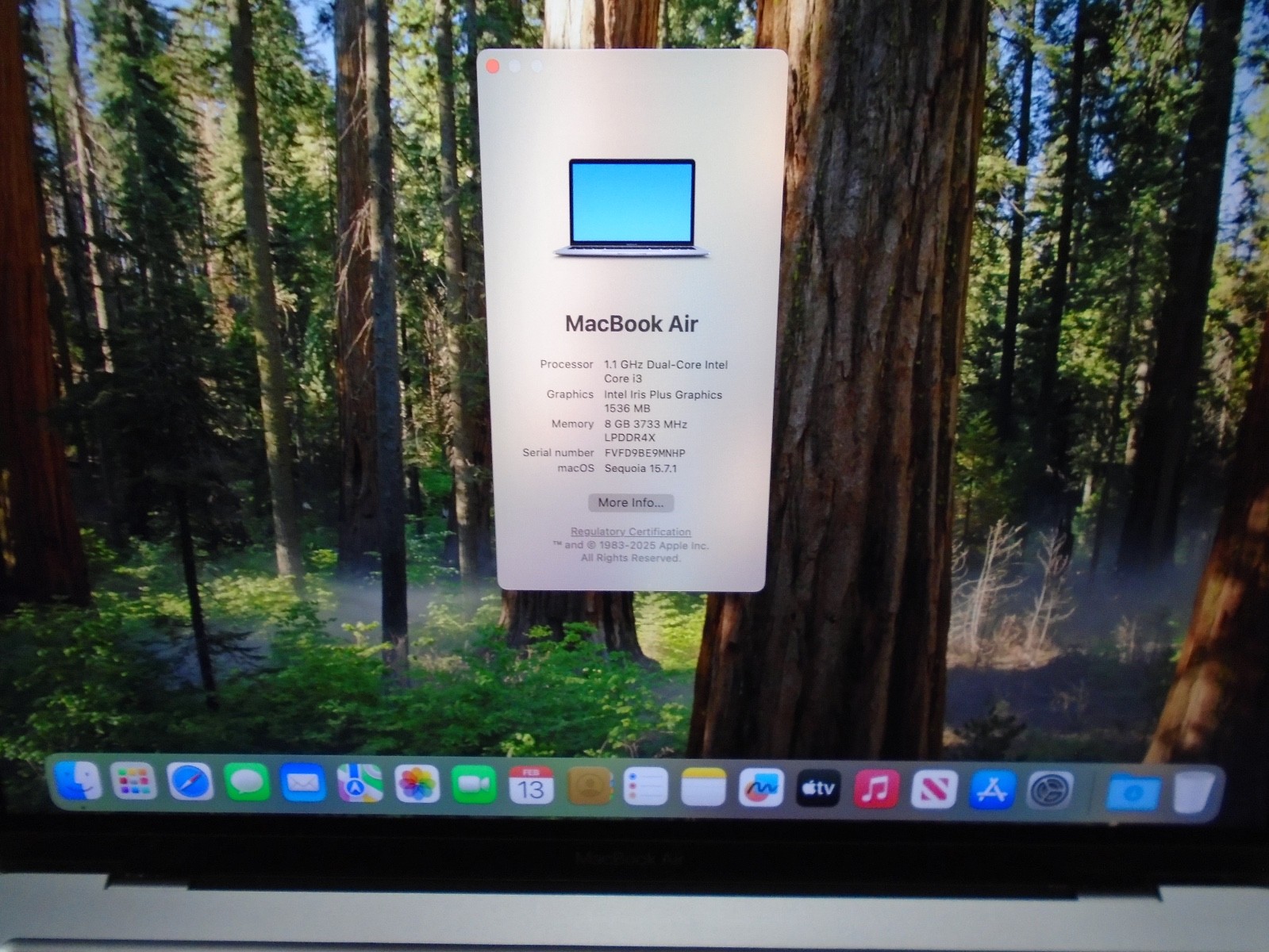Launch the Music app from the Dock
This screenshot has width=1269, height=952.
click(876, 789)
